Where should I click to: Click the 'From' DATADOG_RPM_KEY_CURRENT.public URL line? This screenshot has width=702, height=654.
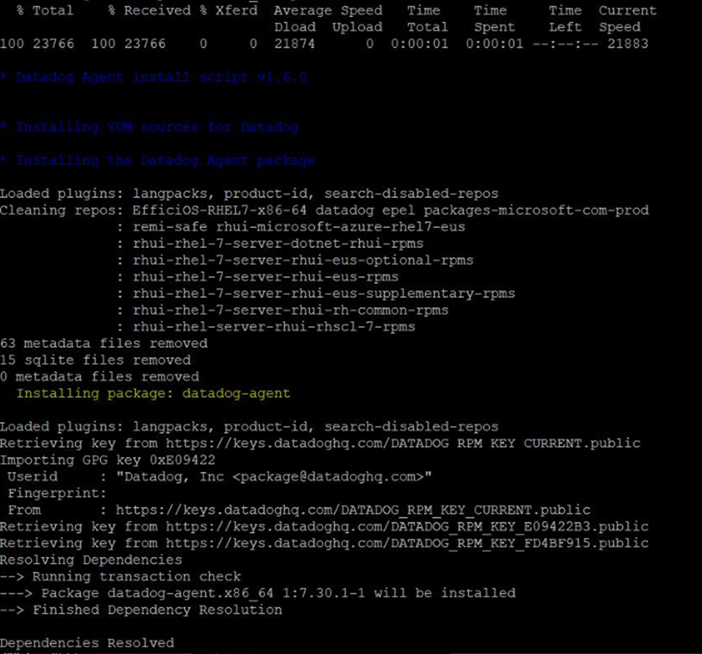point(299,510)
